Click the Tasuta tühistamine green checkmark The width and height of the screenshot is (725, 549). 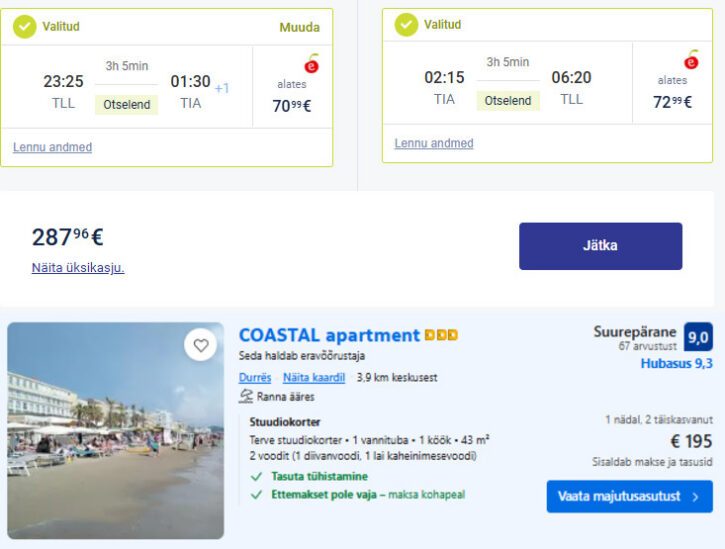[257, 476]
